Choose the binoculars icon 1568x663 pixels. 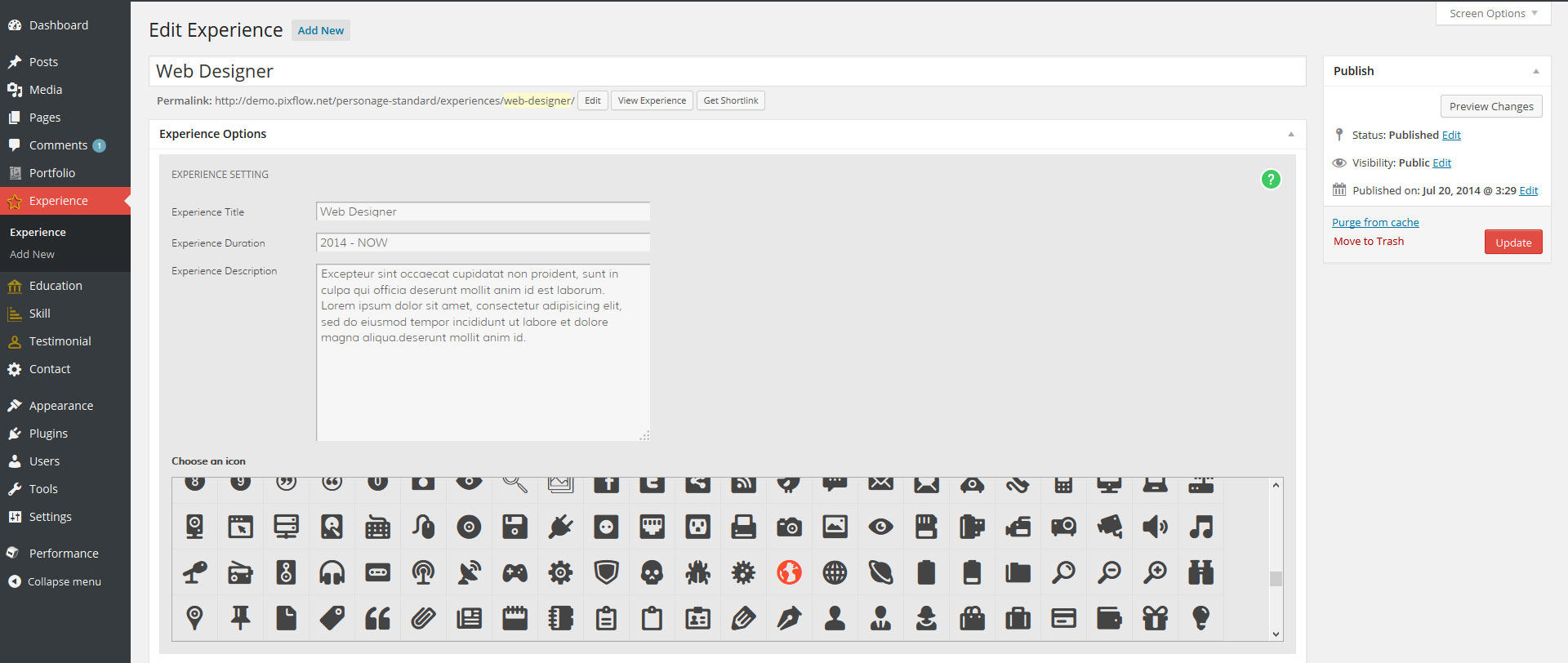point(1200,572)
